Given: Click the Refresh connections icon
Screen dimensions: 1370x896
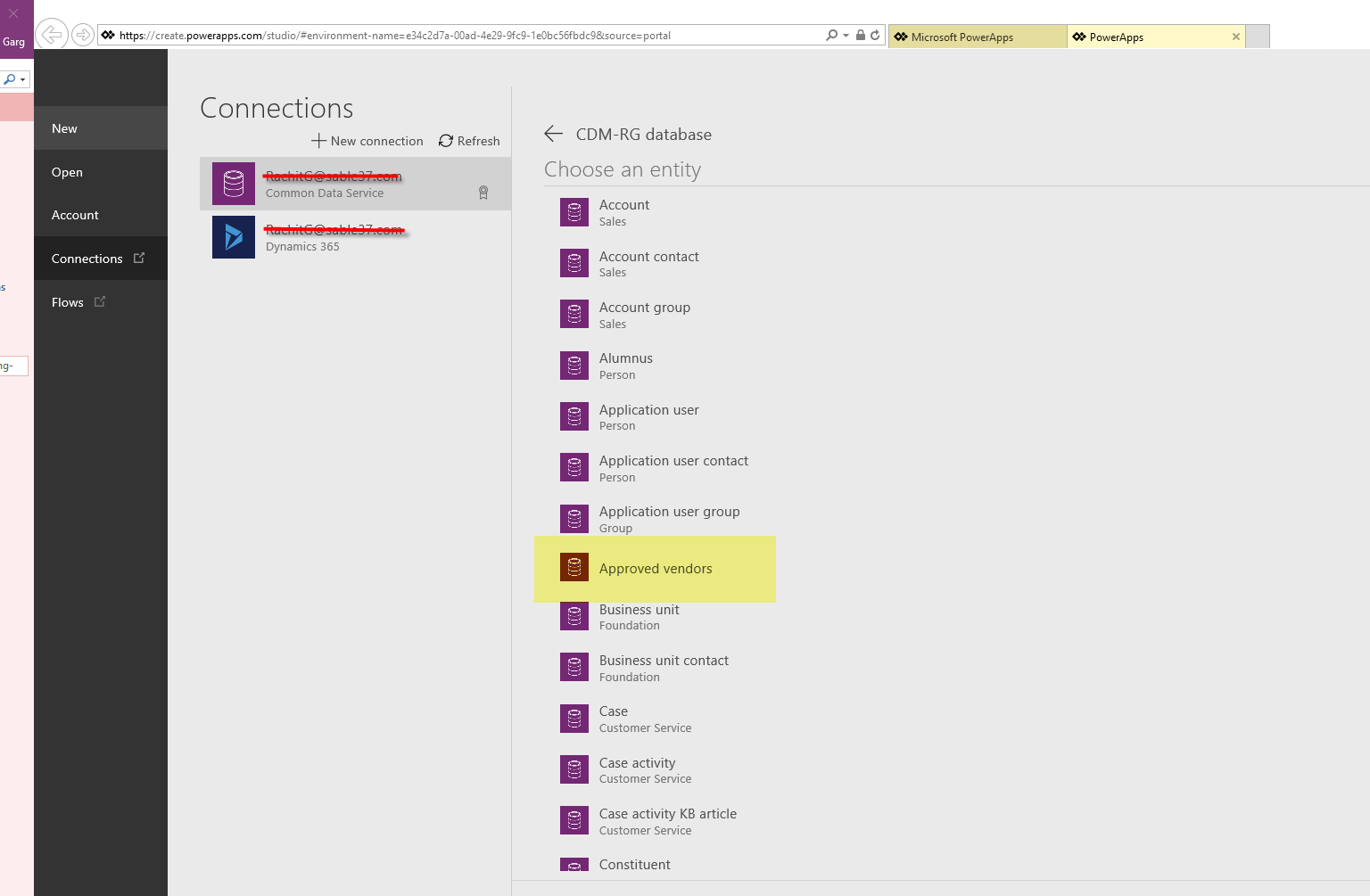Looking at the screenshot, I should click(x=446, y=141).
